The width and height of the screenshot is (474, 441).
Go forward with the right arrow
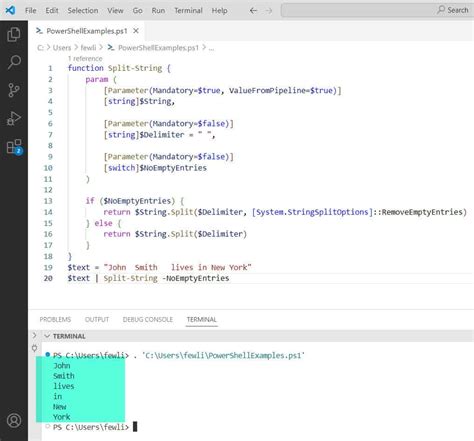pos(269,11)
